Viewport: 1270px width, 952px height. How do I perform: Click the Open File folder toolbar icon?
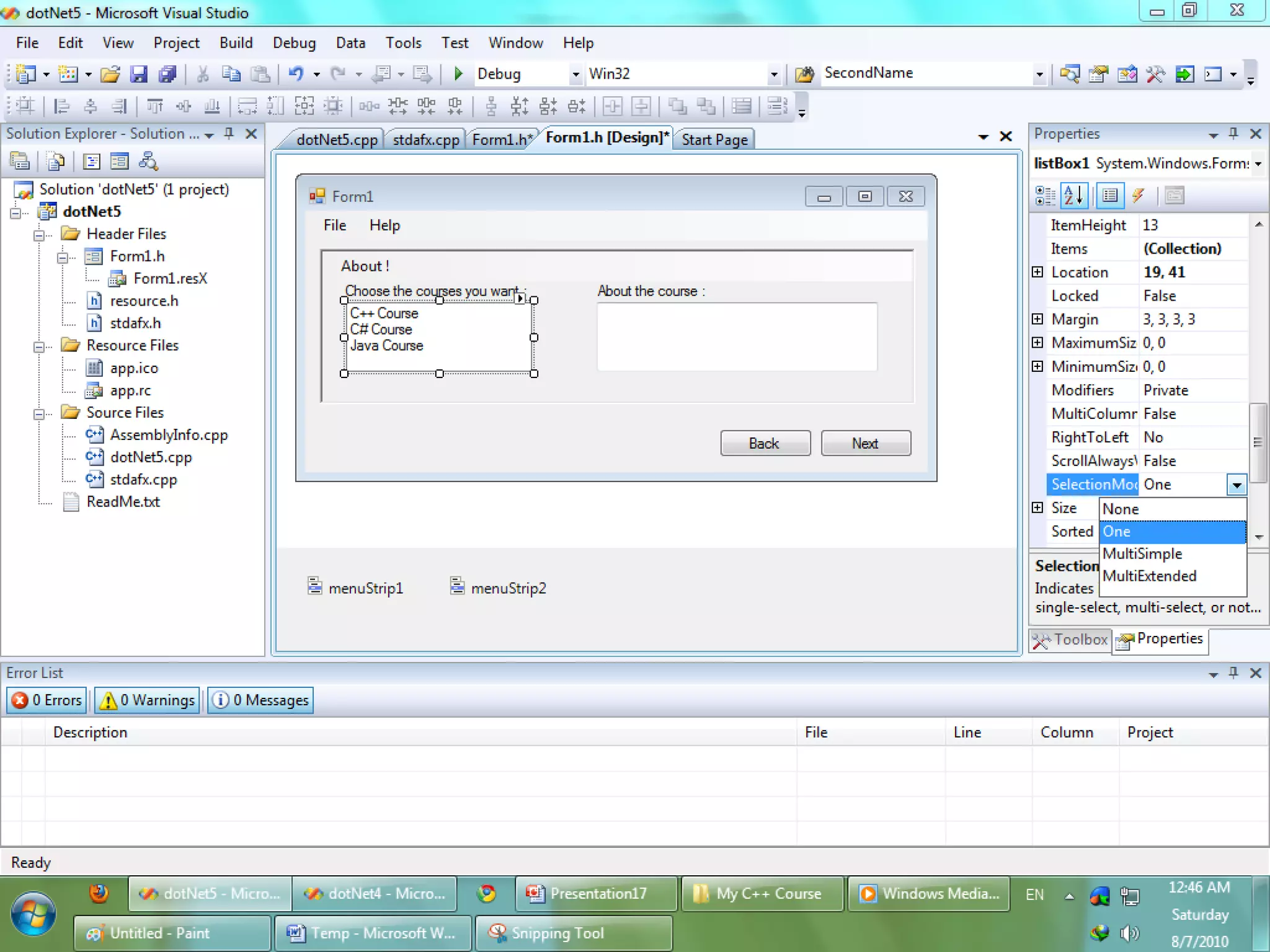110,74
